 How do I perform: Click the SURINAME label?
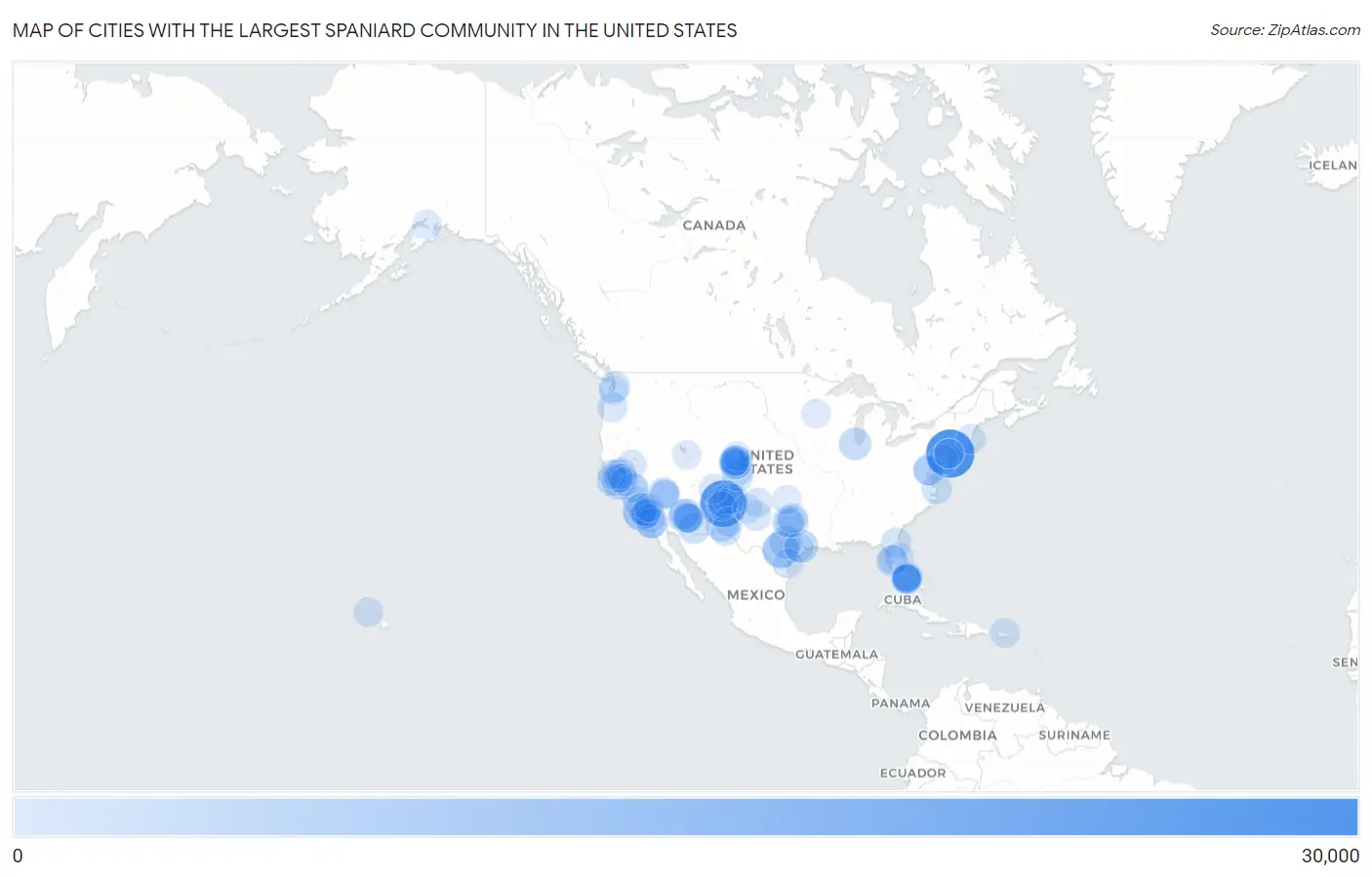[1074, 736]
